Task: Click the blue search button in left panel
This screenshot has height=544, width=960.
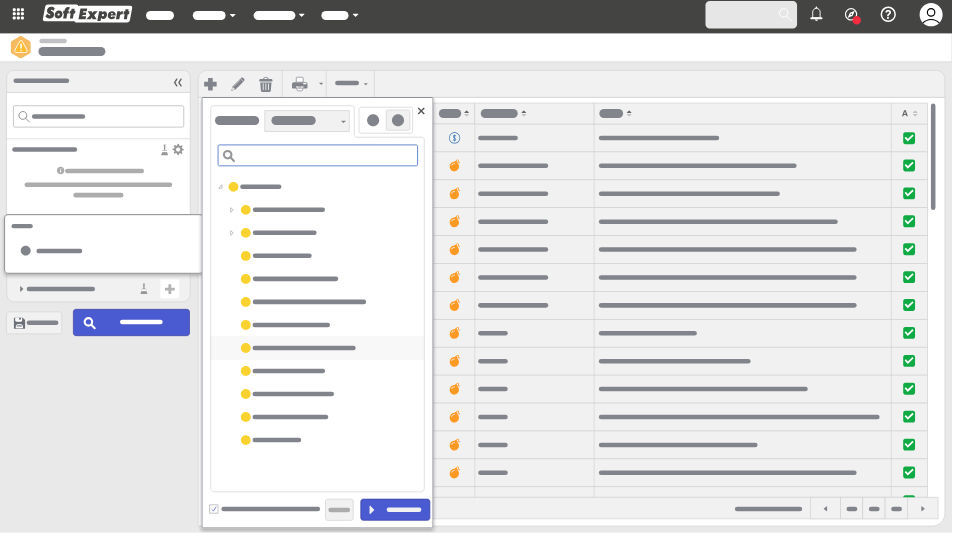Action: [x=131, y=323]
